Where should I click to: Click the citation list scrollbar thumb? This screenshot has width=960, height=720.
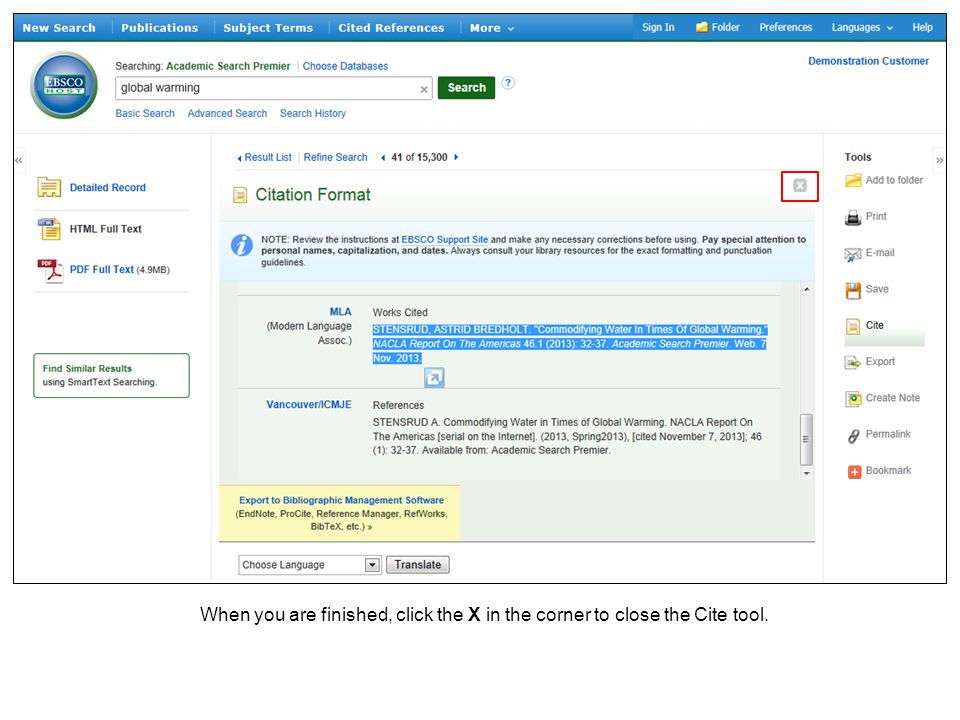click(x=806, y=440)
